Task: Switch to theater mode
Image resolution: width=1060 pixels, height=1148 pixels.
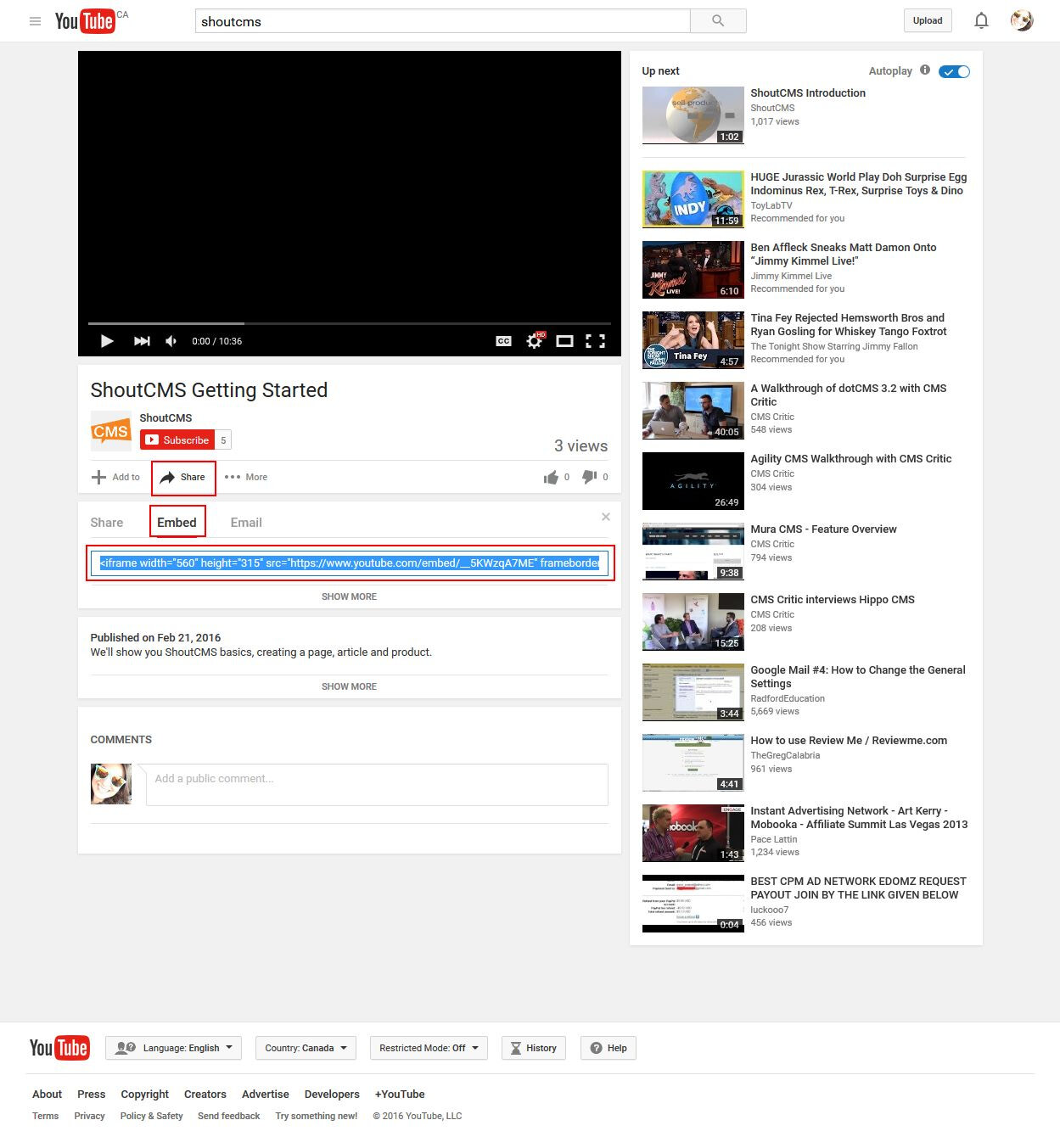Action: [564, 341]
